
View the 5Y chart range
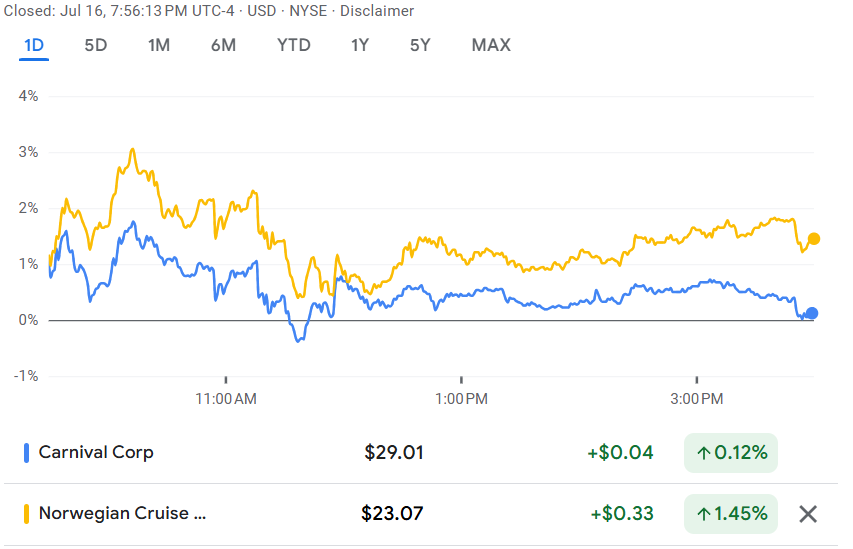point(420,45)
